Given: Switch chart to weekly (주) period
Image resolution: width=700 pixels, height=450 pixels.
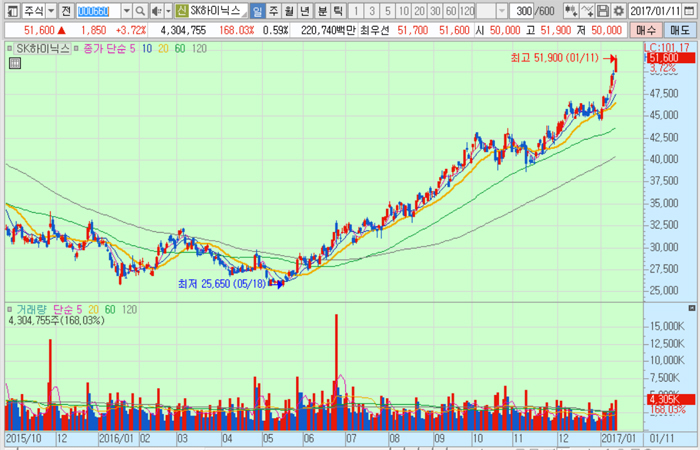Looking at the screenshot, I should tap(274, 10).
